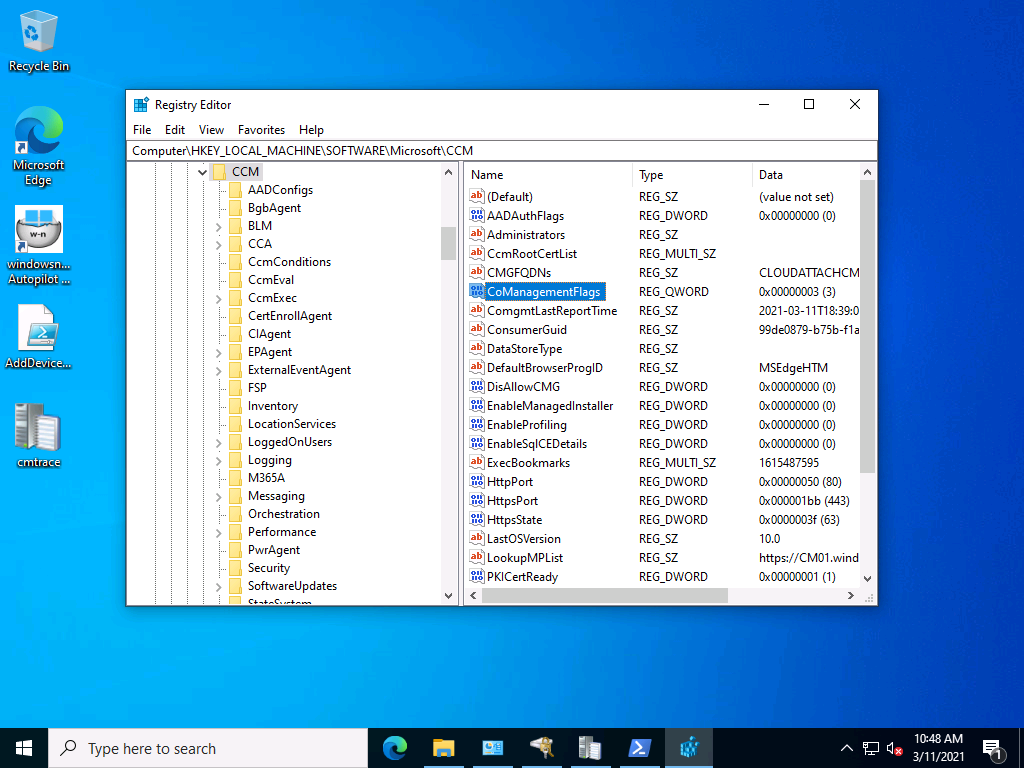Image resolution: width=1024 pixels, height=768 pixels.
Task: Select the M365A key
Action: tap(266, 478)
